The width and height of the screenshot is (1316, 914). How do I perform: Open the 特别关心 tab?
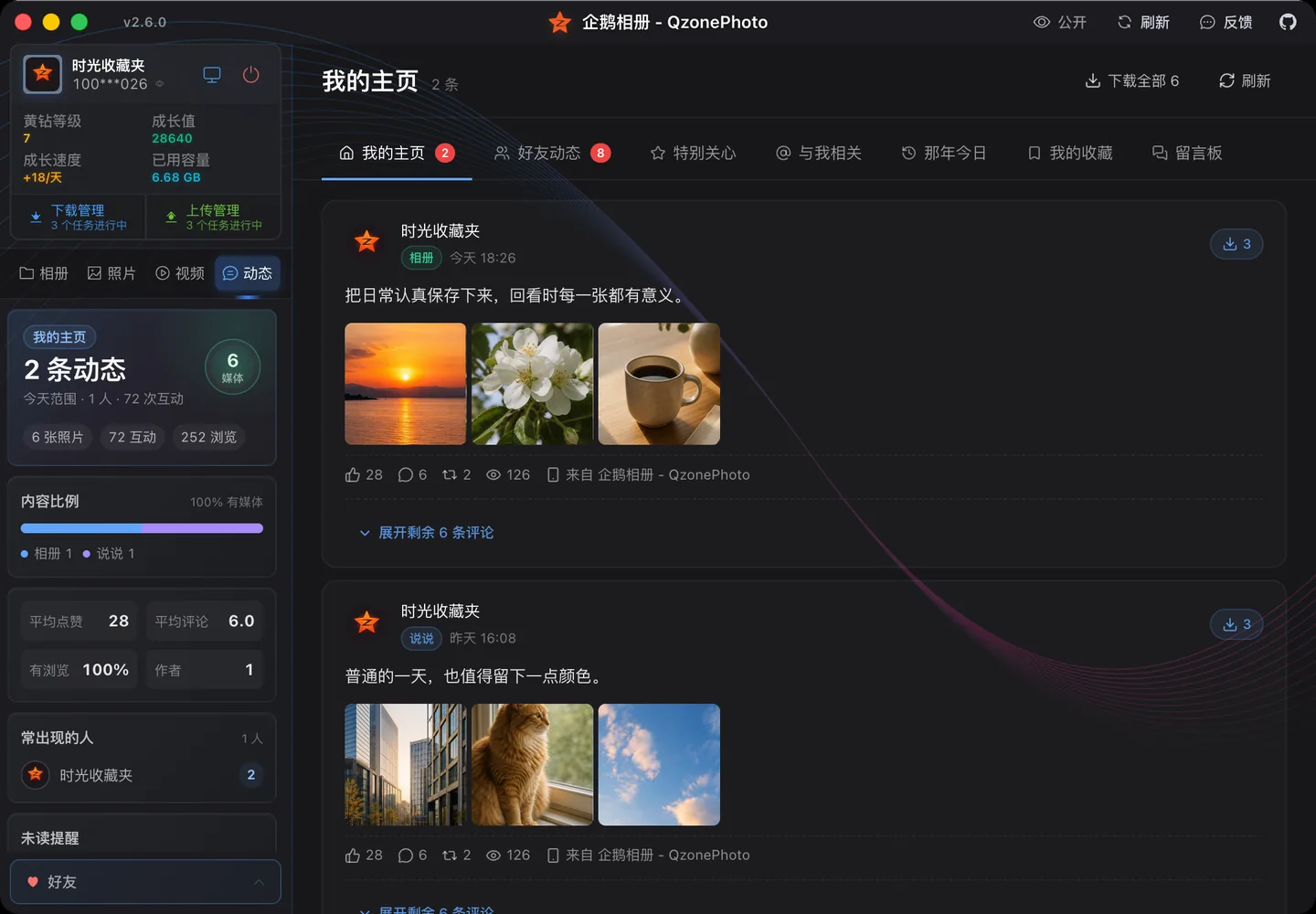pyautogui.click(x=693, y=153)
